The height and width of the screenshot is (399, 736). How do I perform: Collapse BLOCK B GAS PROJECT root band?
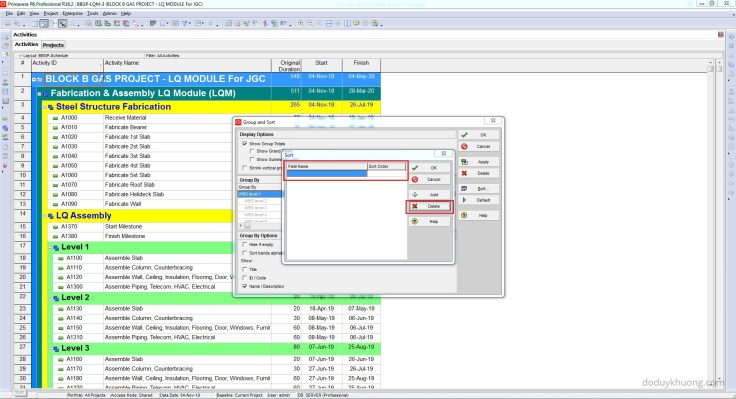pos(34,79)
